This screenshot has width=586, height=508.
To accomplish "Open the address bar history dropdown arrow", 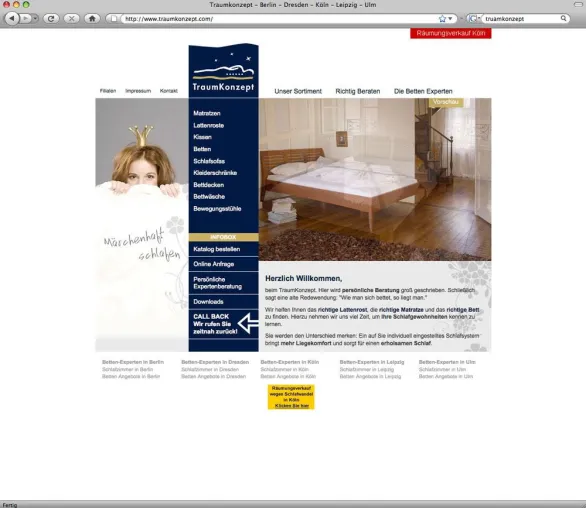I will [x=450, y=18].
